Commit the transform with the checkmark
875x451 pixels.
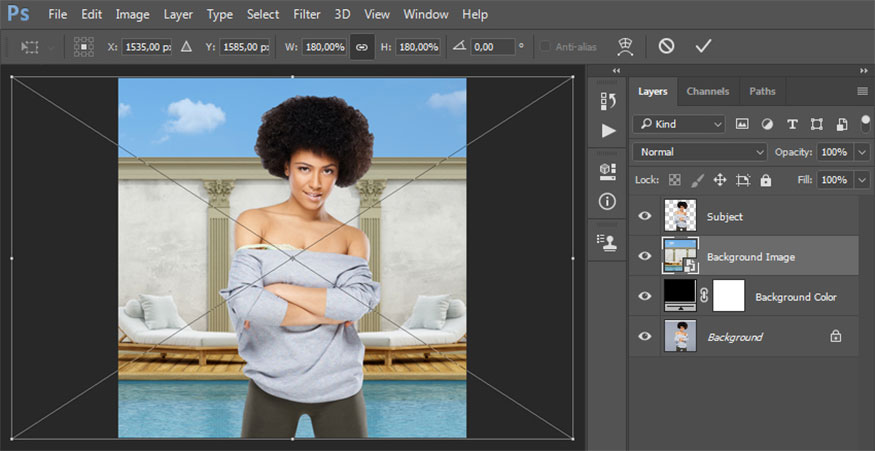(703, 46)
